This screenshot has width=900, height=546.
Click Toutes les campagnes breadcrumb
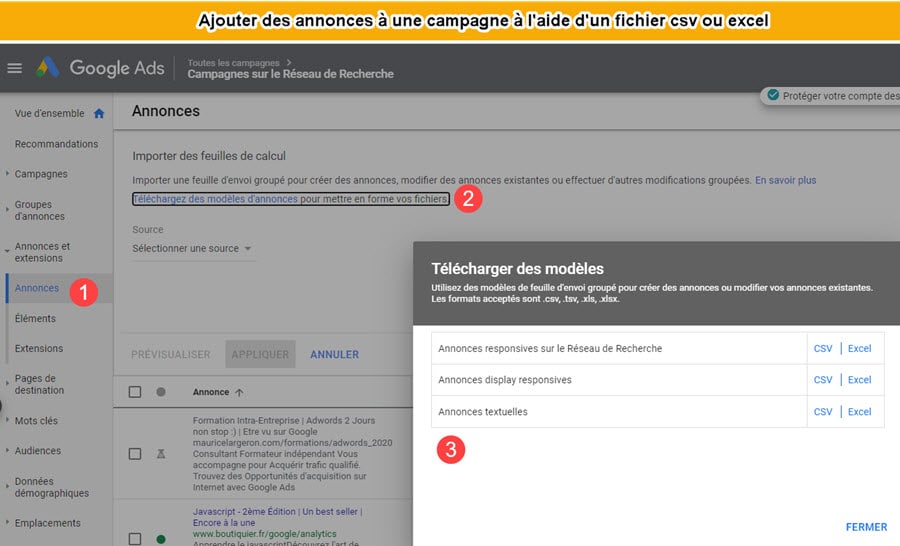pyautogui.click(x=234, y=63)
